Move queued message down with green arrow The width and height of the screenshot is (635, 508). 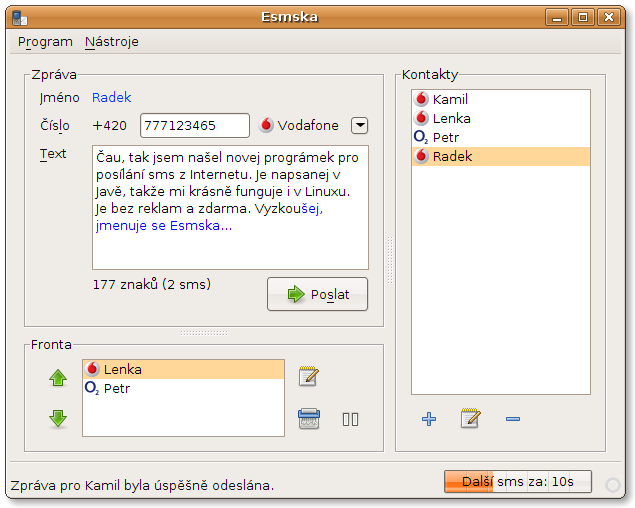[58, 418]
